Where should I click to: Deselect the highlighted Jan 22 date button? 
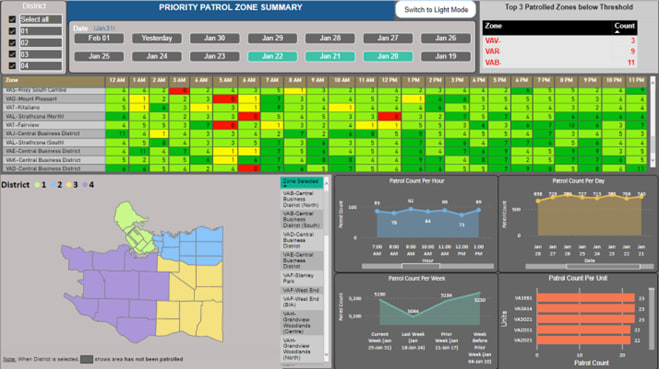coord(272,56)
